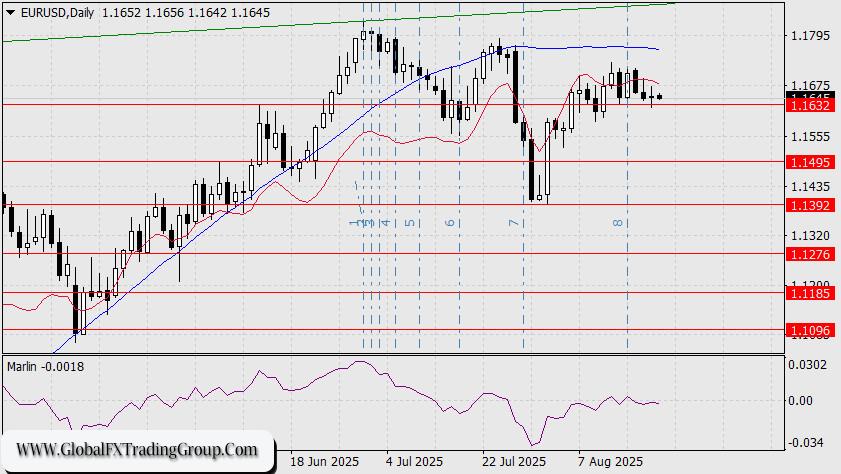Select time marker number 6
Screen dimensions: 841x474
point(451,223)
